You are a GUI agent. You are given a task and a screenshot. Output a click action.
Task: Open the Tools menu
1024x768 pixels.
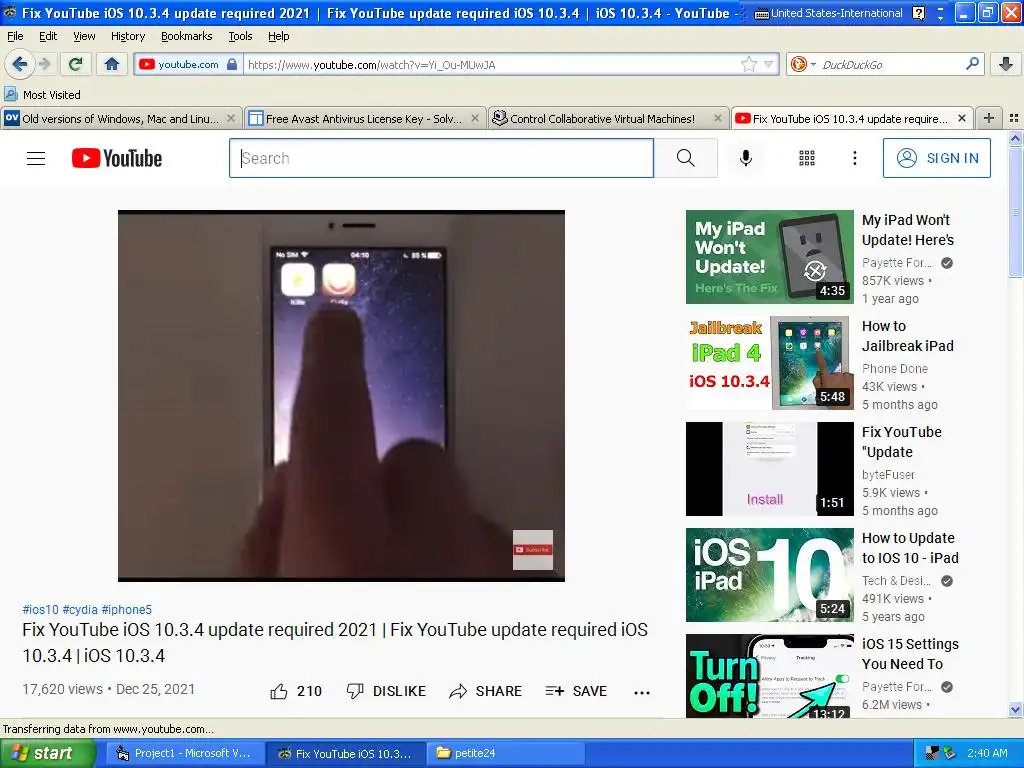pos(240,36)
